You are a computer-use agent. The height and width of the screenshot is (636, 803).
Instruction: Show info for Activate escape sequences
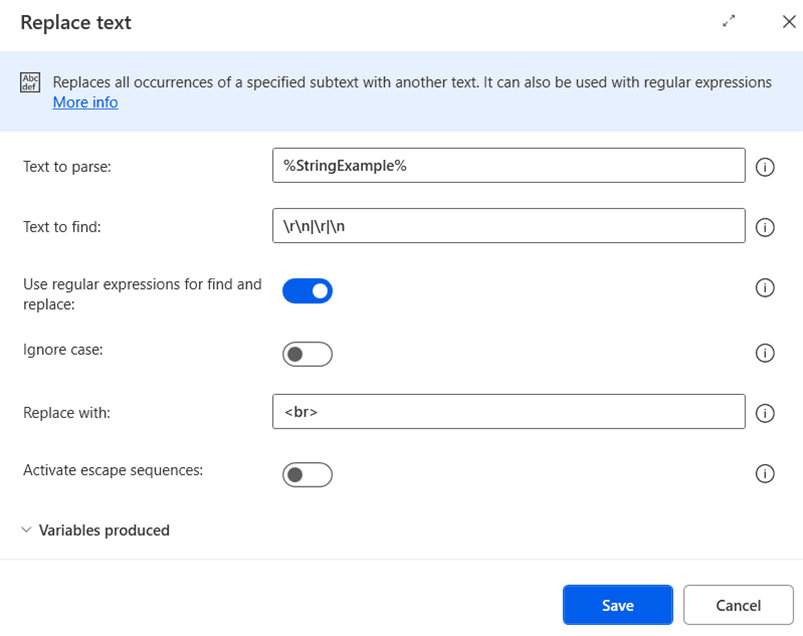(x=765, y=473)
